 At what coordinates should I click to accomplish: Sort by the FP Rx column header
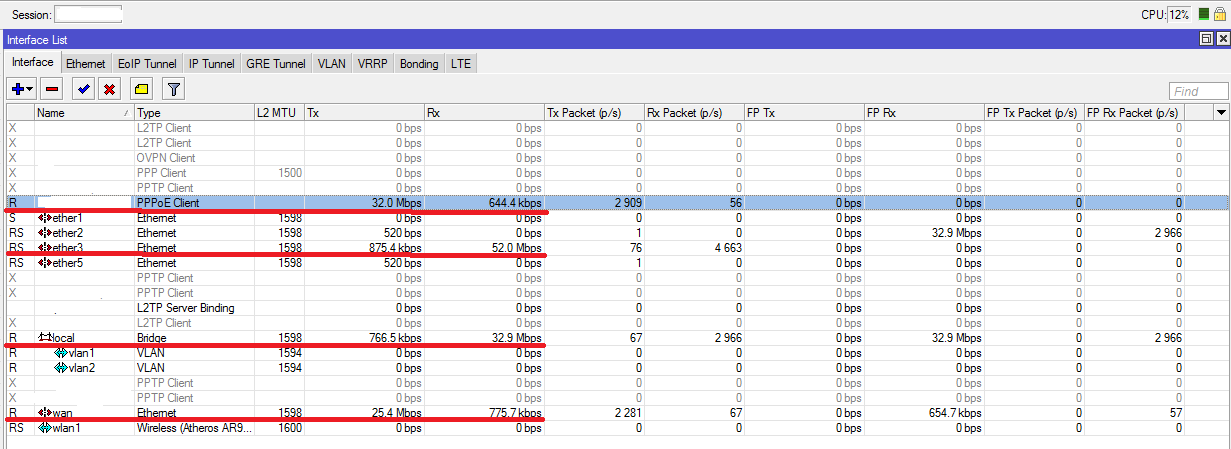pyautogui.click(x=924, y=112)
